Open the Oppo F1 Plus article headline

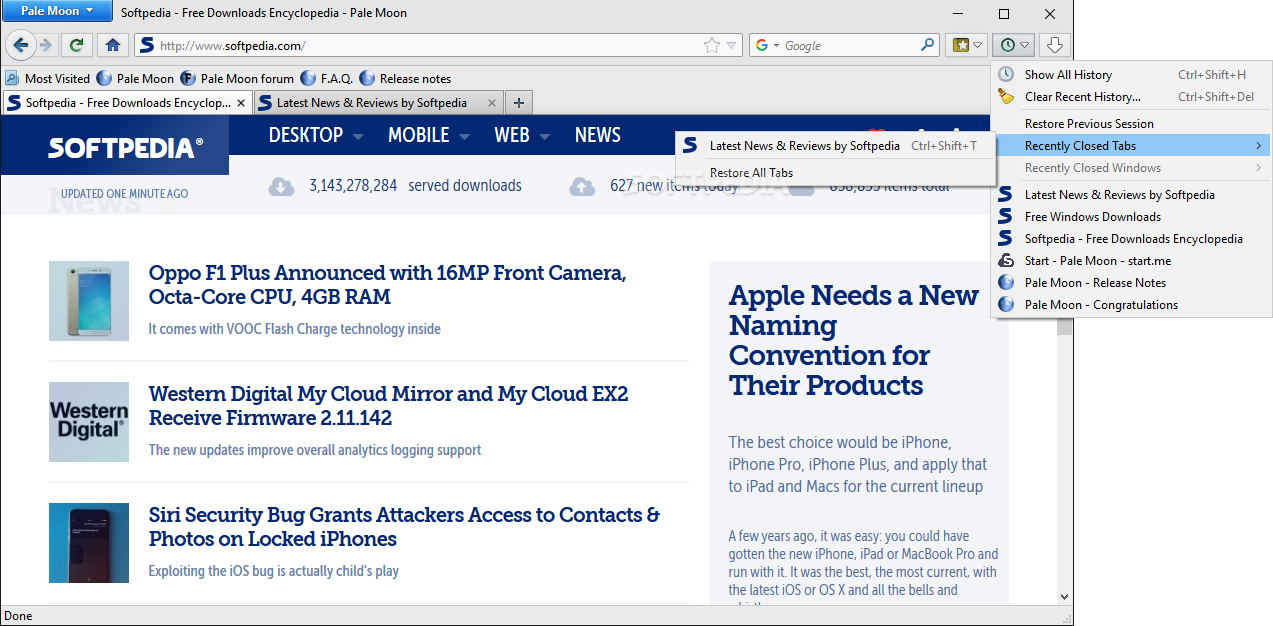(x=387, y=285)
